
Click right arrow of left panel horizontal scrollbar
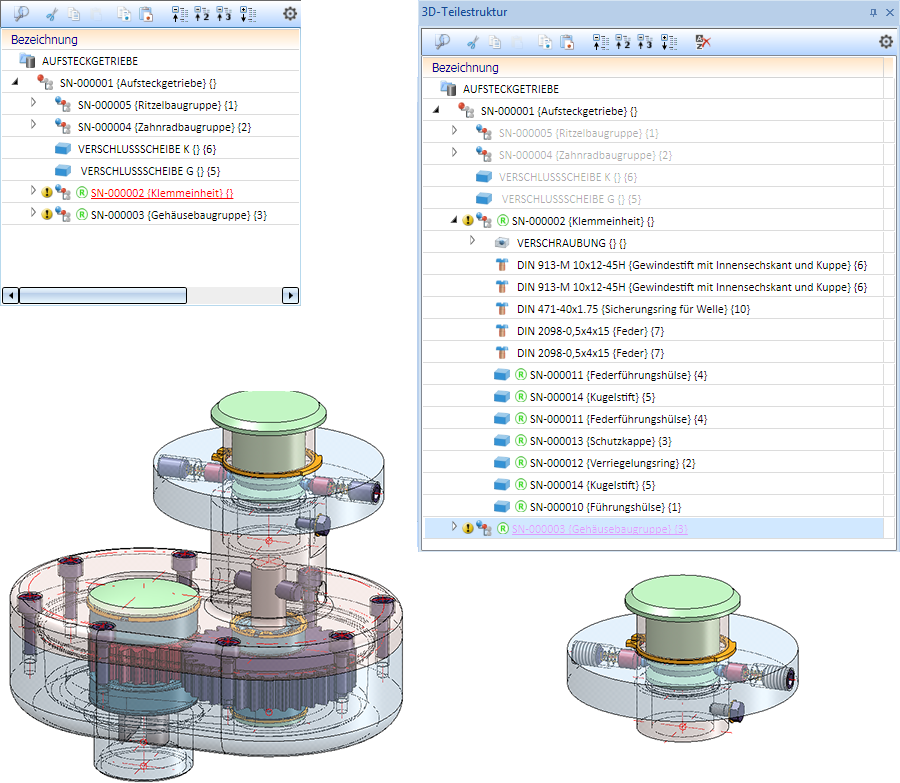click(290, 295)
